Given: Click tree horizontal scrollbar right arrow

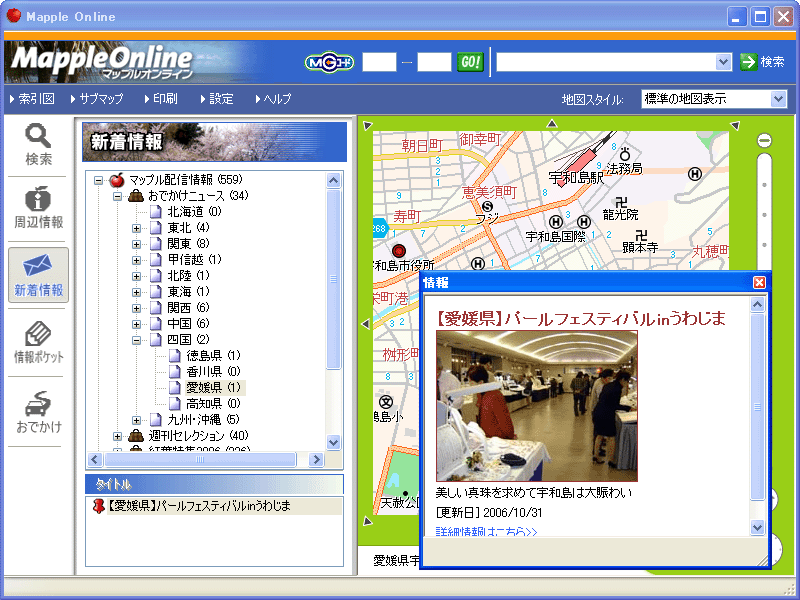Looking at the screenshot, I should [x=316, y=460].
